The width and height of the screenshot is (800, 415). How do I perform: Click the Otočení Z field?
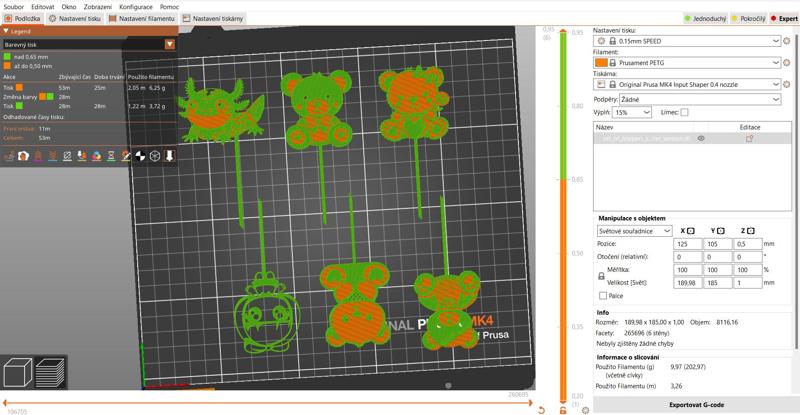(x=747, y=257)
